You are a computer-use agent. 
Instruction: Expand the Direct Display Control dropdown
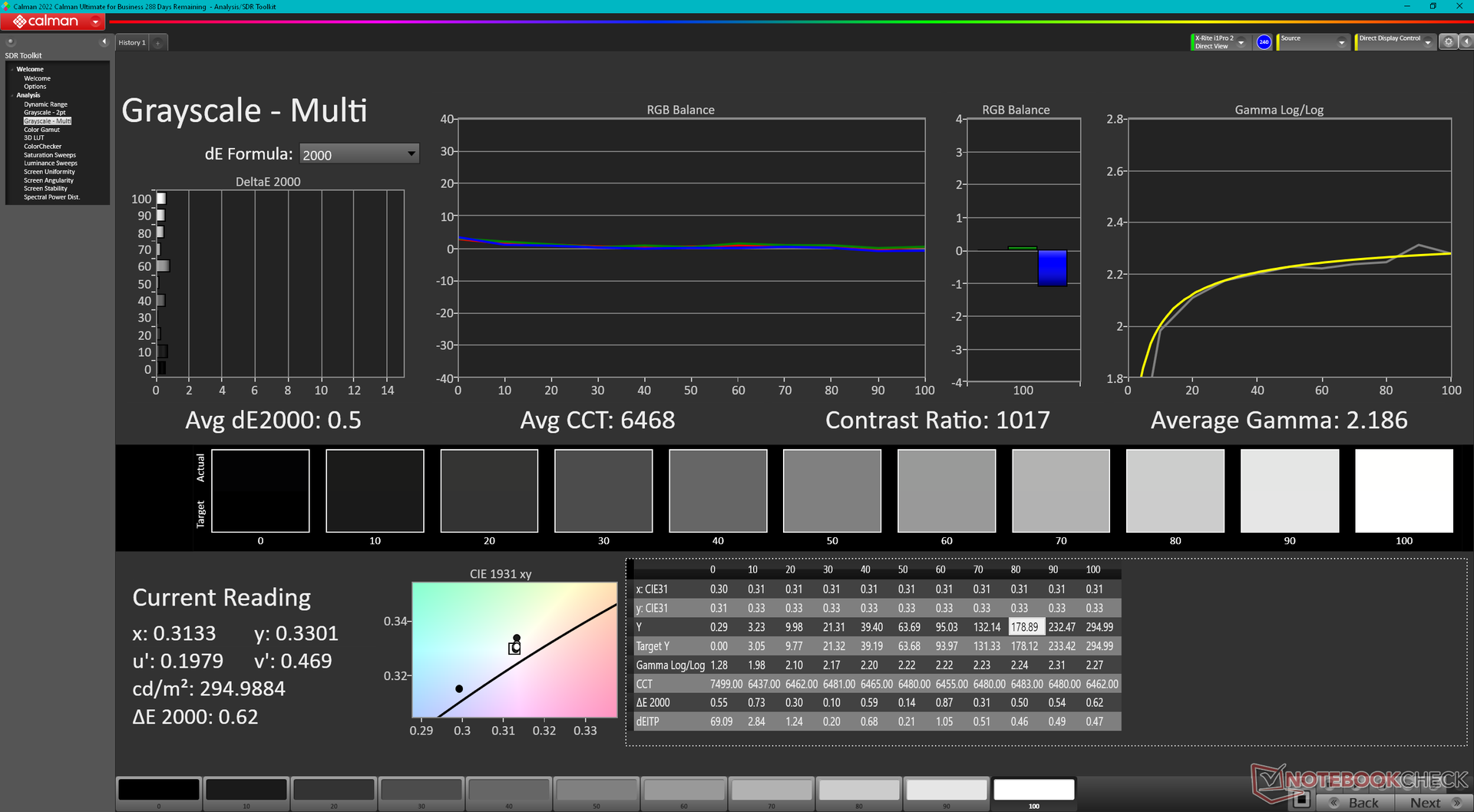click(1428, 43)
